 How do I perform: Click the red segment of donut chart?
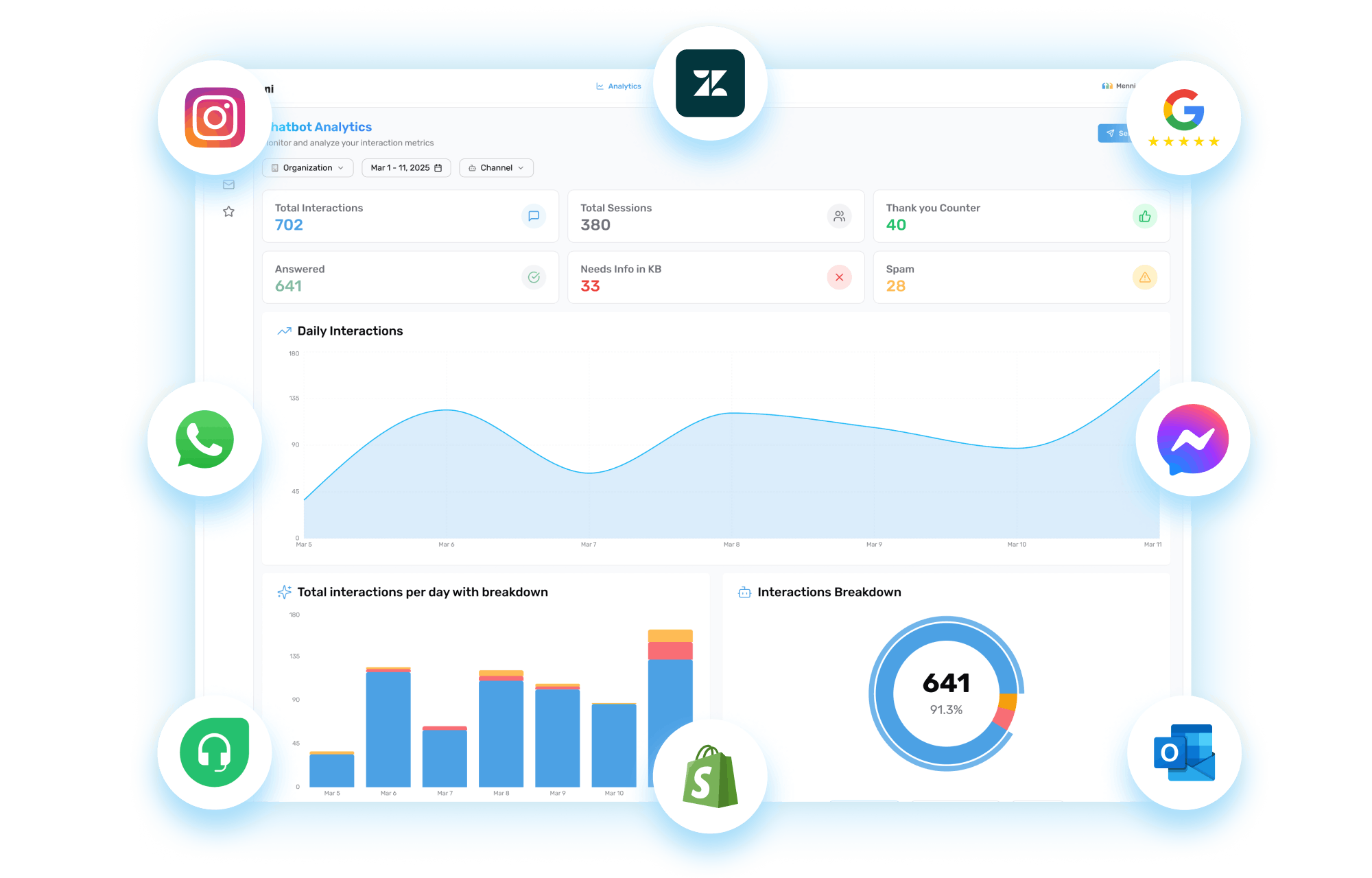point(1004,718)
